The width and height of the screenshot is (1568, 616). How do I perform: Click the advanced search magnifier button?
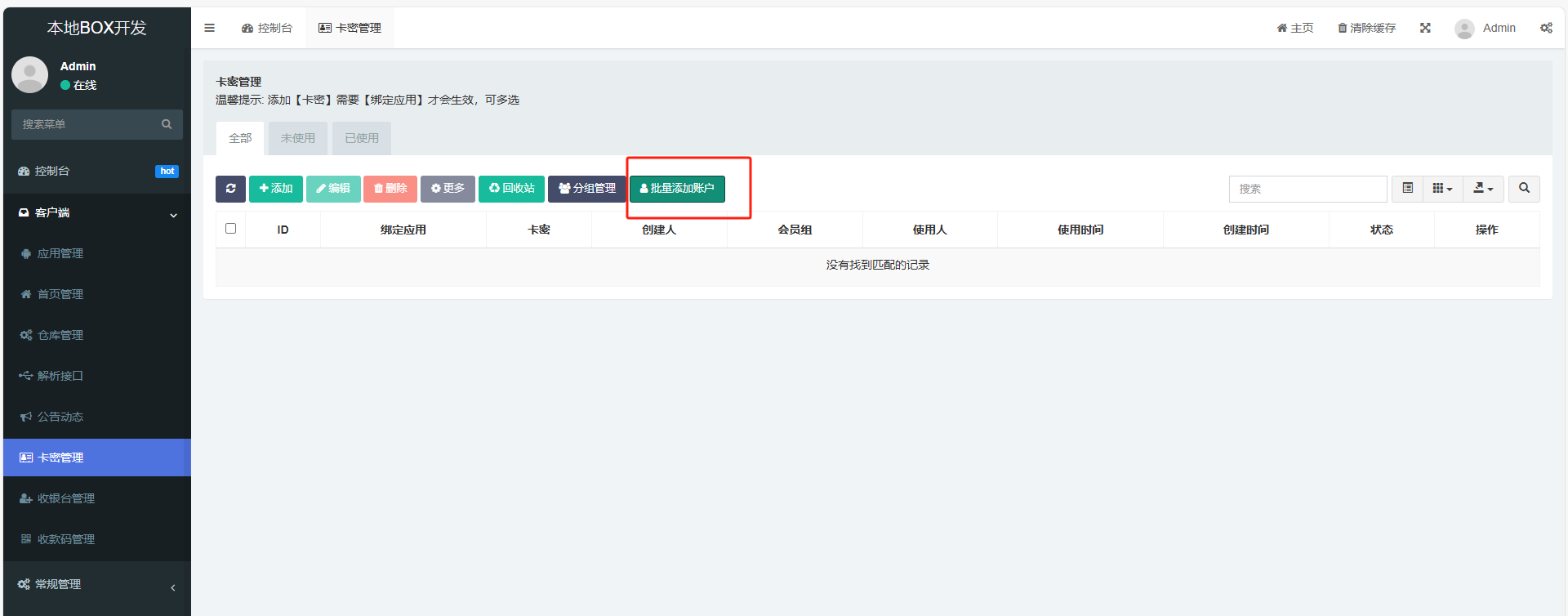tap(1524, 189)
